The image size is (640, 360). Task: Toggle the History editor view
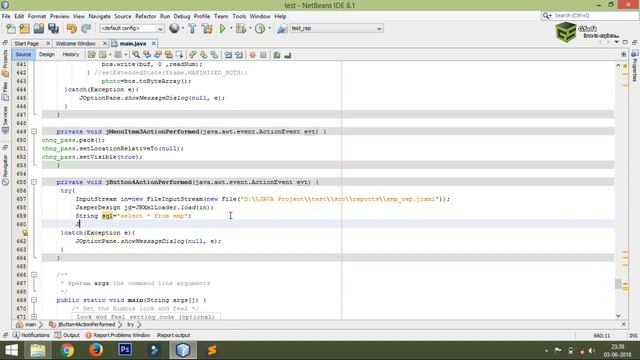click(71, 54)
